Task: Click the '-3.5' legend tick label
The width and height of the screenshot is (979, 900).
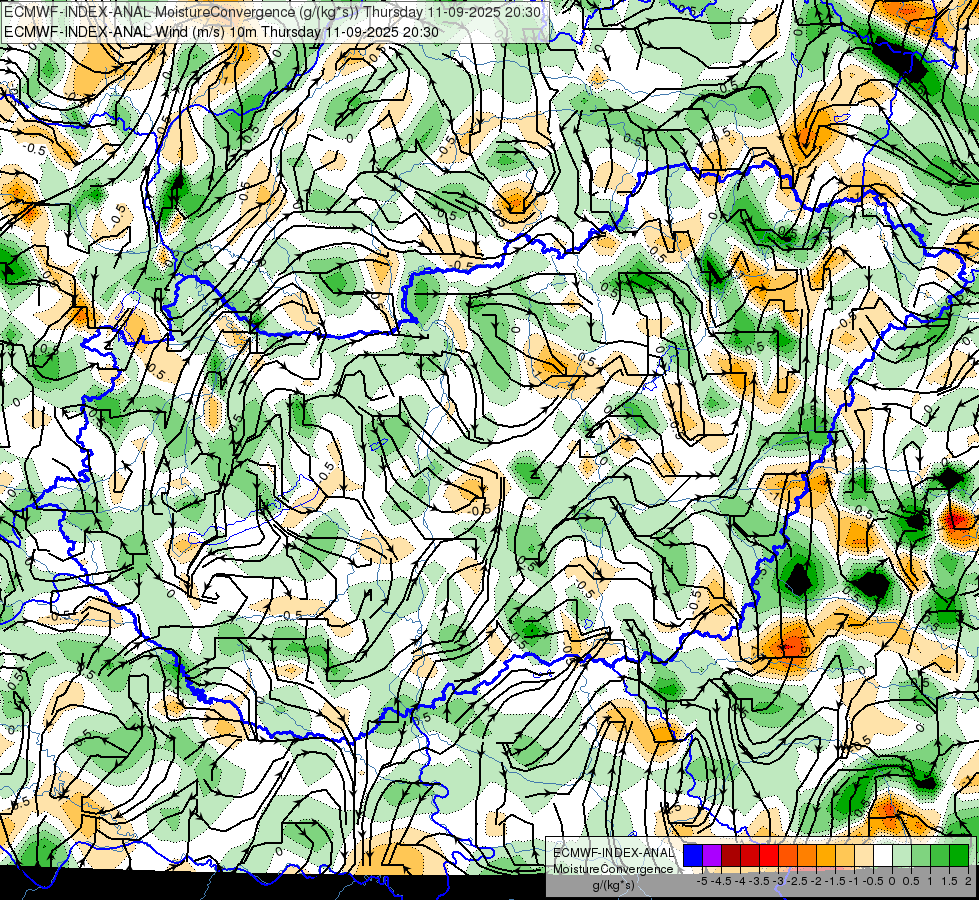Action: (x=759, y=881)
